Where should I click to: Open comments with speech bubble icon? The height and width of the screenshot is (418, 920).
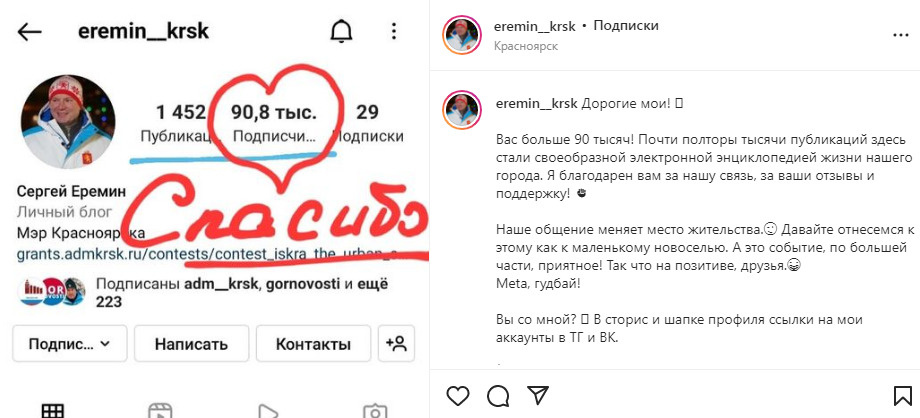click(x=498, y=396)
